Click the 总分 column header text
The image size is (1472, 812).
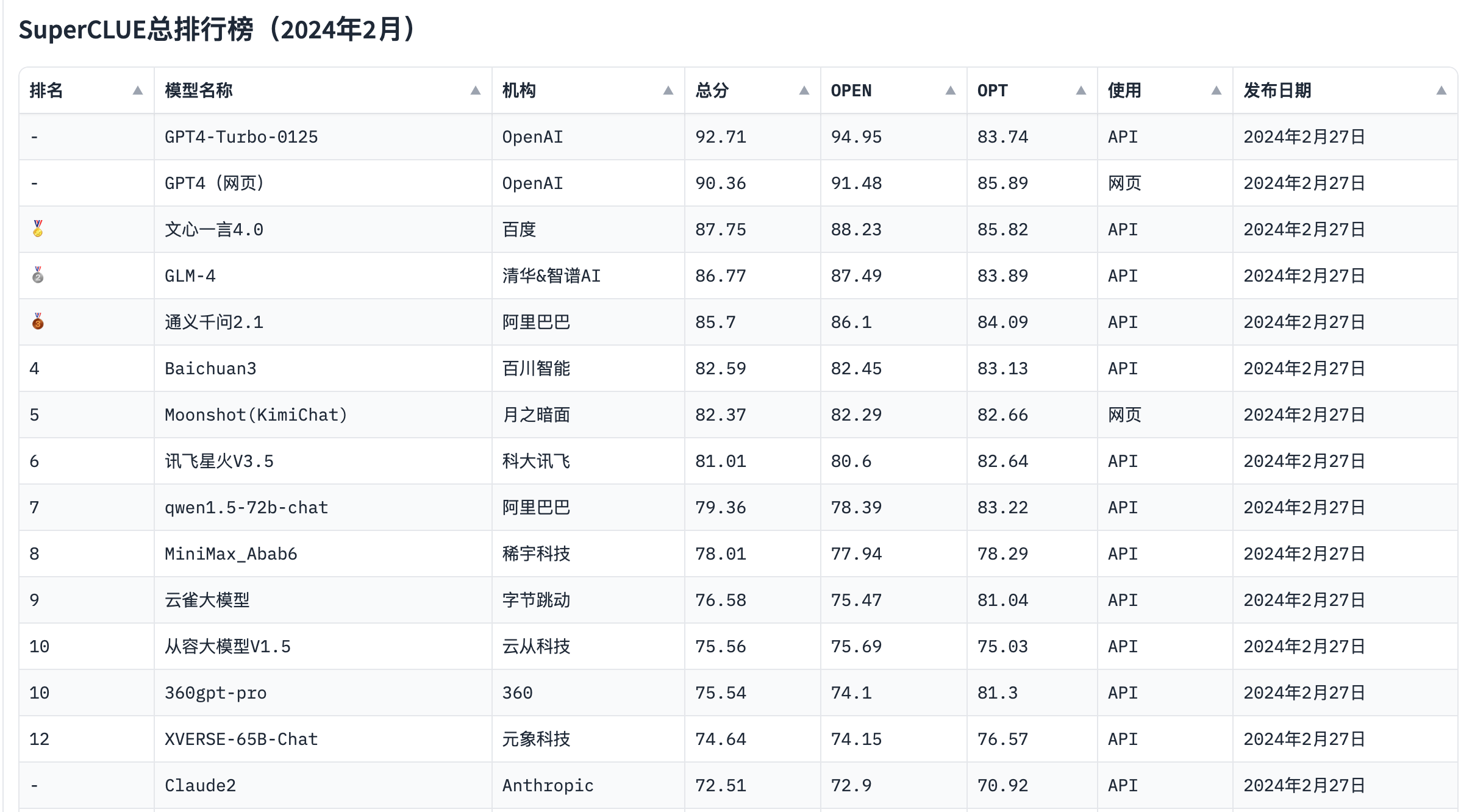tap(712, 91)
